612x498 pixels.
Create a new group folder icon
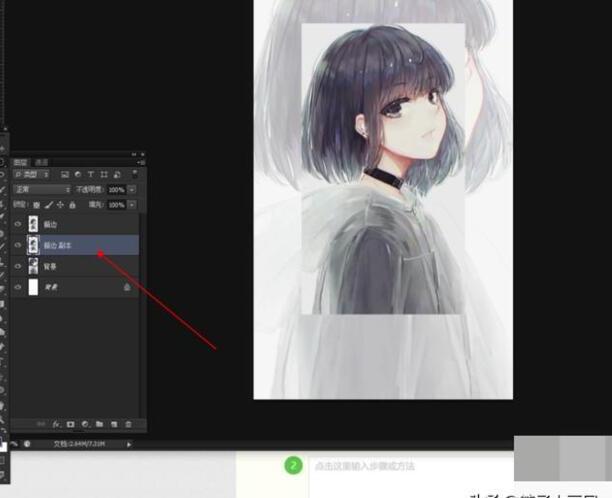[x=100, y=424]
